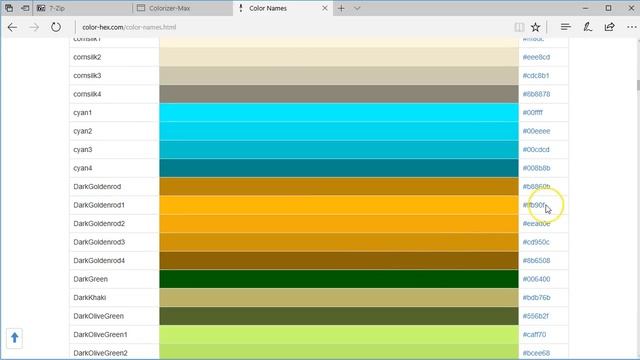
Task: Click the DarkGreen color swatch bar
Action: (339, 279)
